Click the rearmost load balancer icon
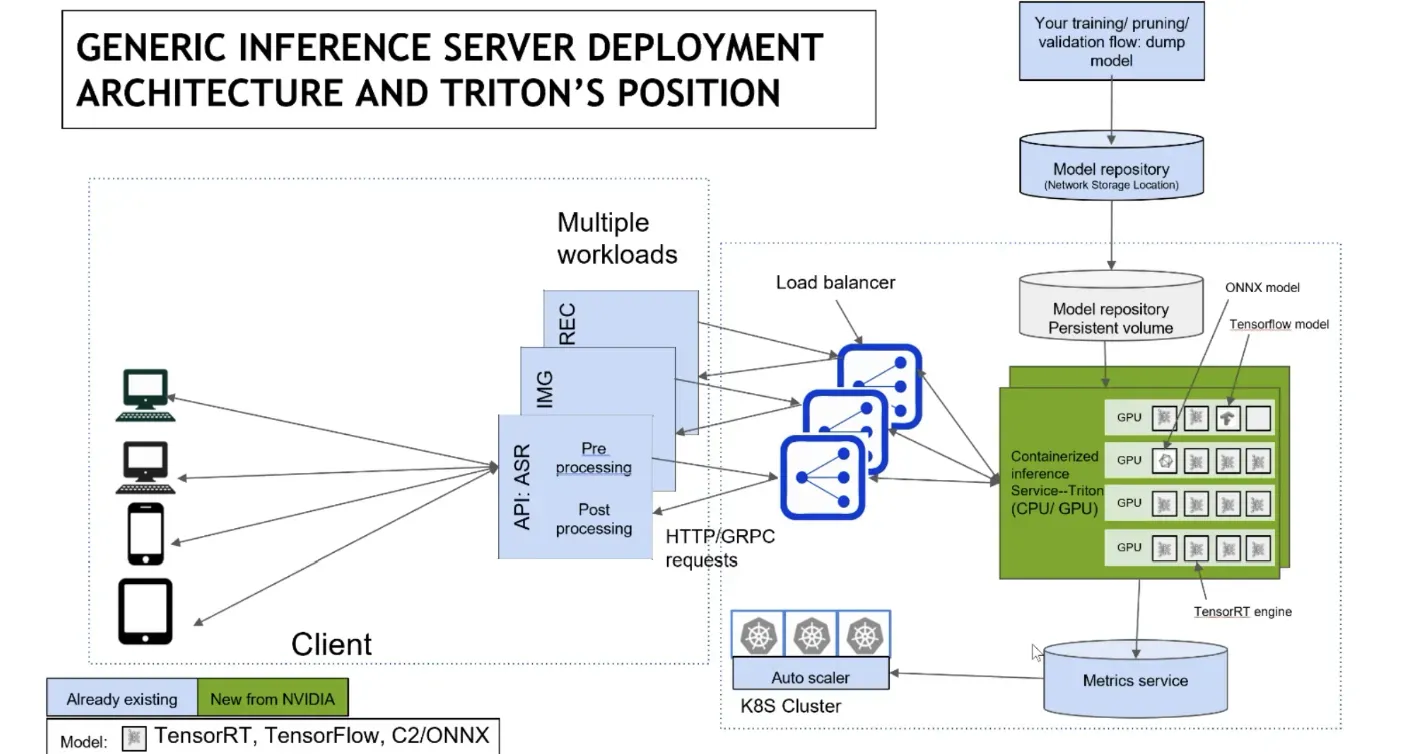 click(x=880, y=385)
